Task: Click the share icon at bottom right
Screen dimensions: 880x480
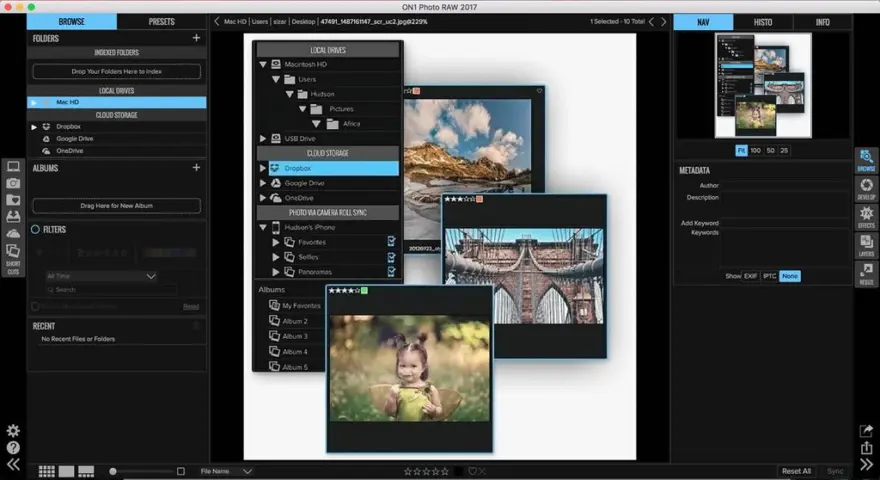Action: click(x=866, y=447)
